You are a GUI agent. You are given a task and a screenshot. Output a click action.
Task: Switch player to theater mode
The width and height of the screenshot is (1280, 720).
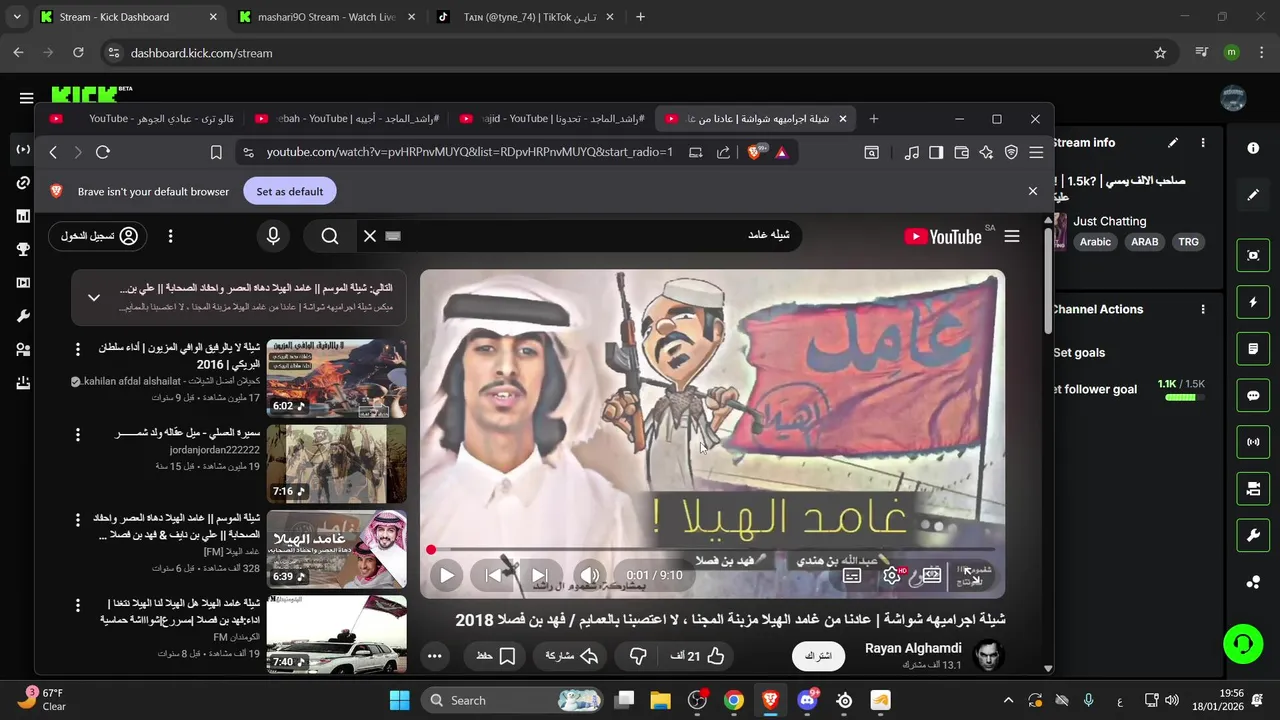[932, 575]
